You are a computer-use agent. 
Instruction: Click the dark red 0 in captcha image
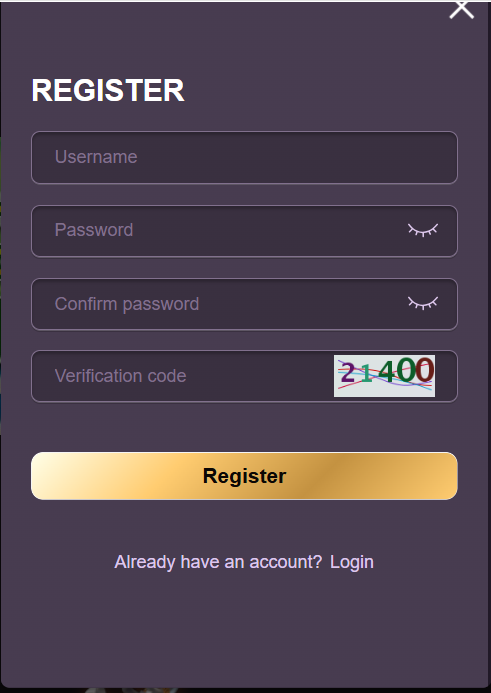[x=425, y=369]
